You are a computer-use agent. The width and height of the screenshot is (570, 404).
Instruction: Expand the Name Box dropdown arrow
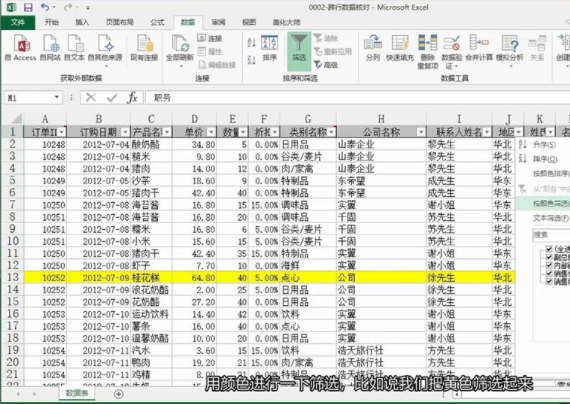(57, 97)
